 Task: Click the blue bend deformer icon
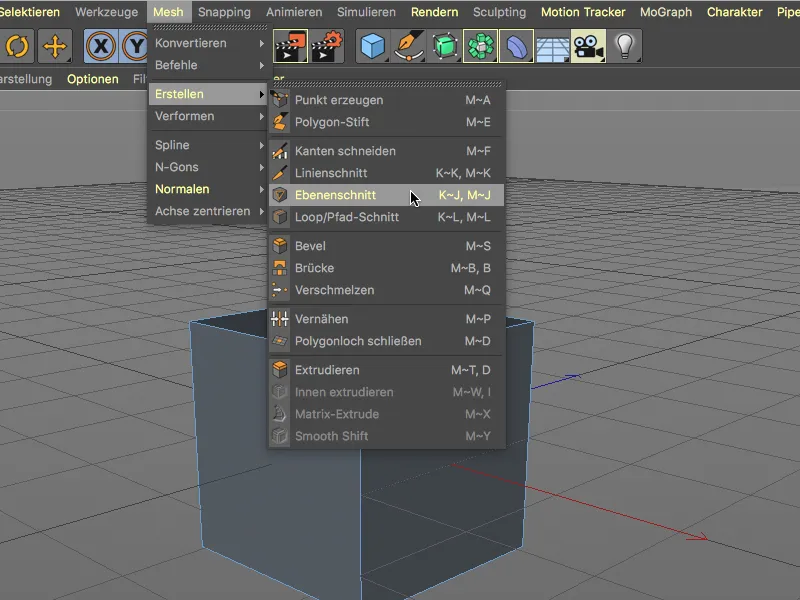[516, 46]
